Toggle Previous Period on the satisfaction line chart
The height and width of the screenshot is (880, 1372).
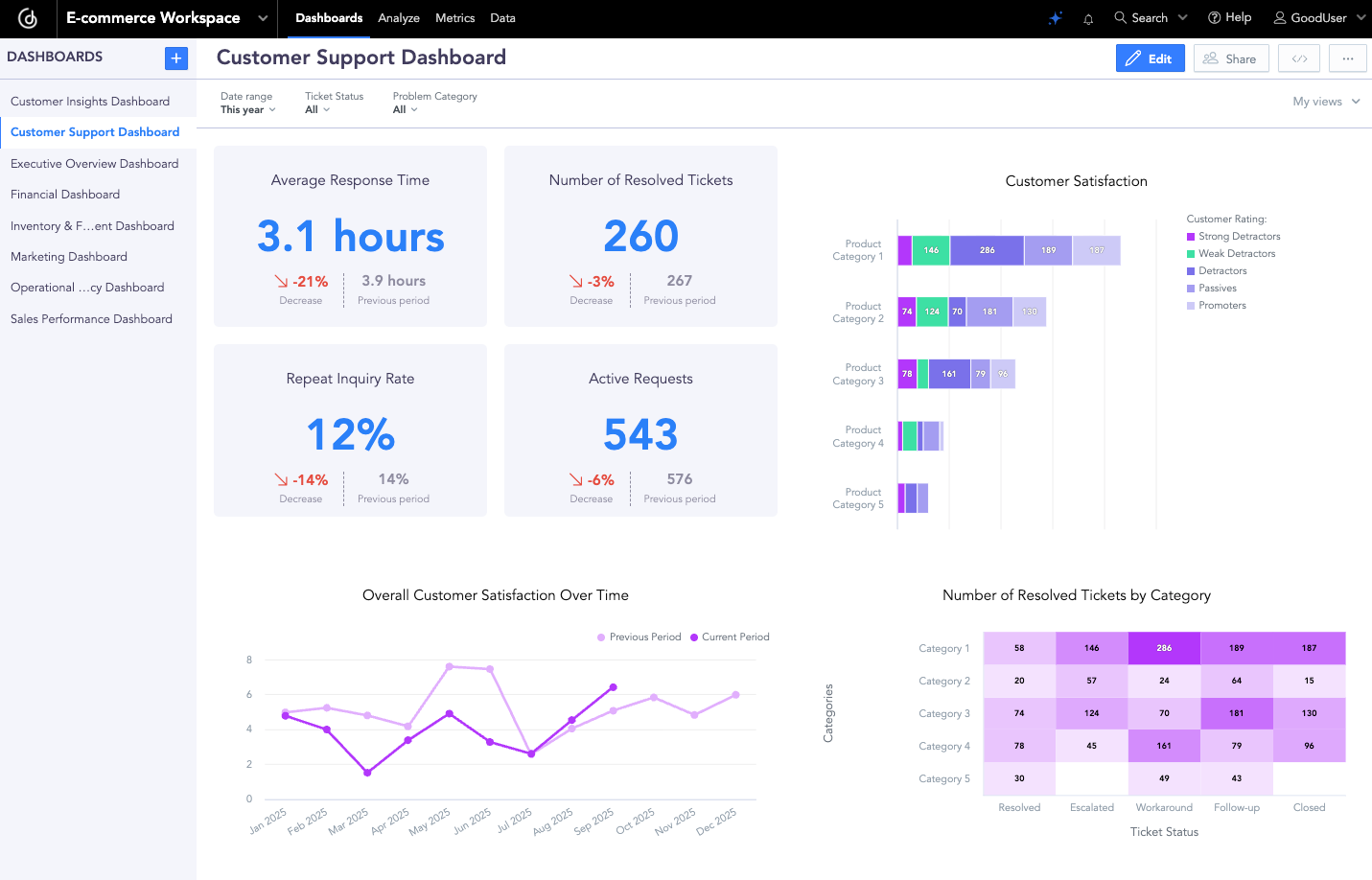click(639, 637)
